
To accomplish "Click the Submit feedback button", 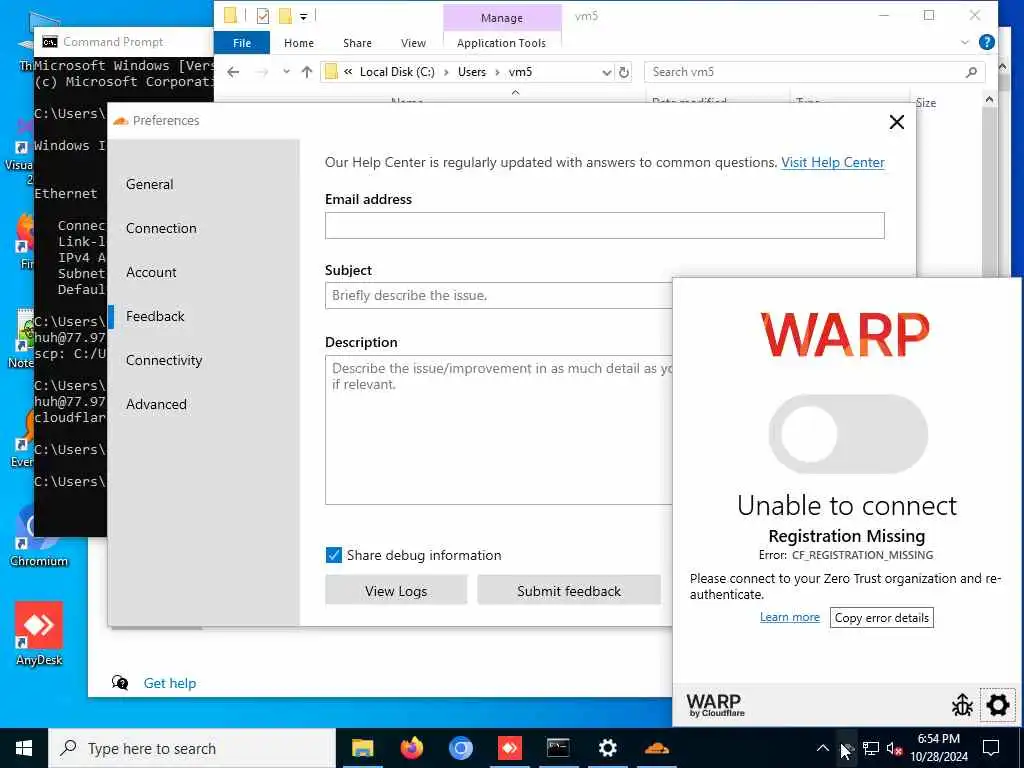I will pyautogui.click(x=568, y=591).
